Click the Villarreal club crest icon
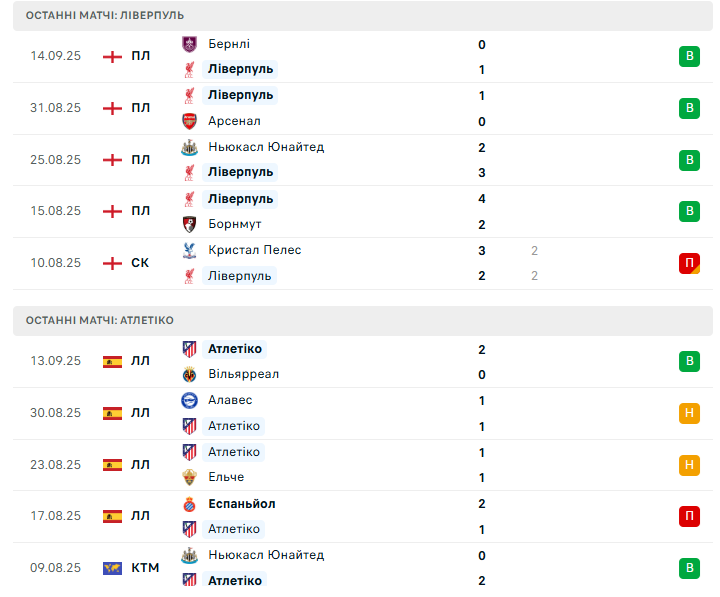 click(189, 374)
